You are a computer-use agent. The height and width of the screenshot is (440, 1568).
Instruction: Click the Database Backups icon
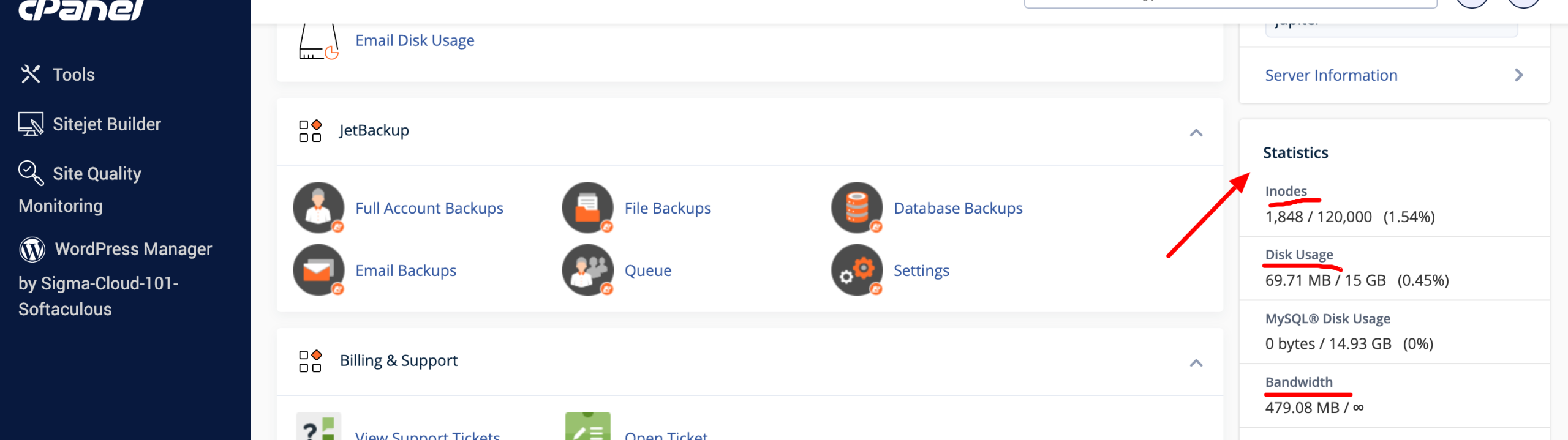point(858,207)
